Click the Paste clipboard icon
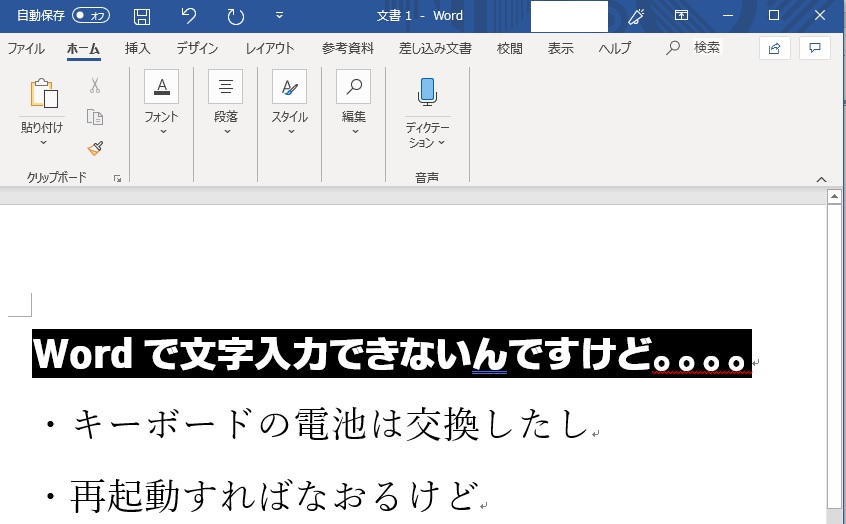The width and height of the screenshot is (846, 524). click(x=43, y=93)
